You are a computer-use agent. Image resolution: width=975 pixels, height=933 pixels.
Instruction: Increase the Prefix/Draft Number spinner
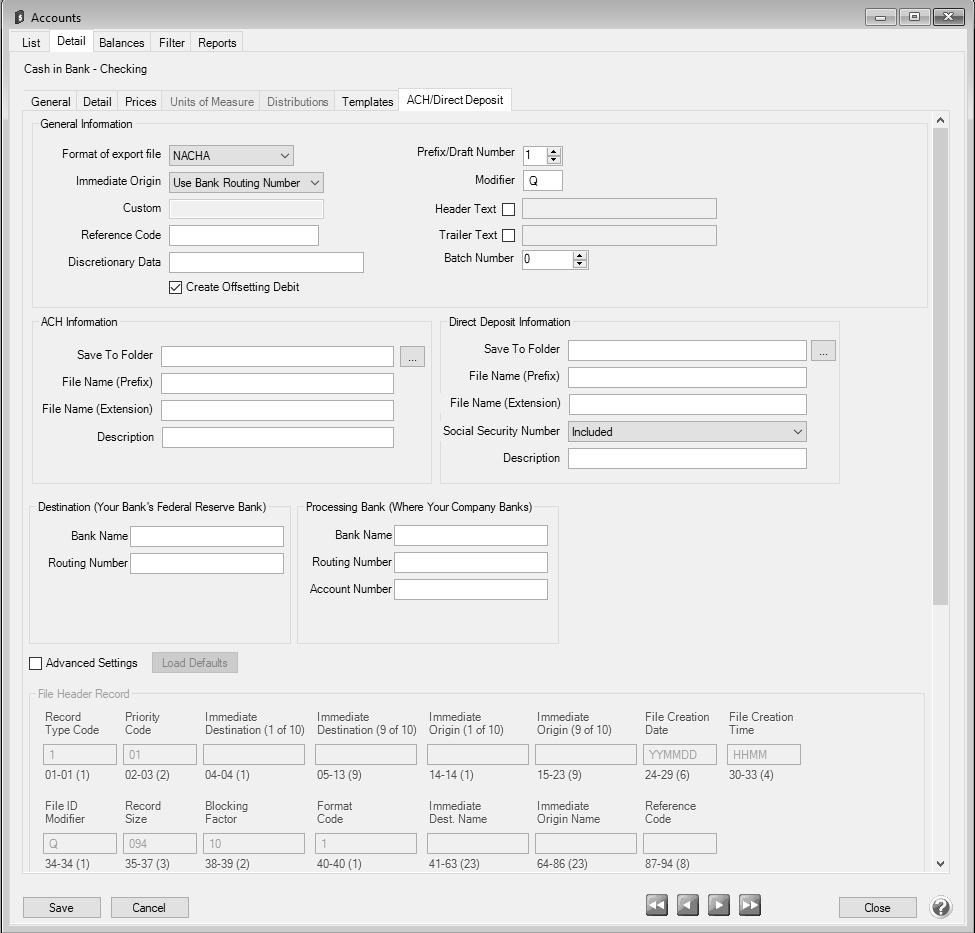(x=555, y=151)
